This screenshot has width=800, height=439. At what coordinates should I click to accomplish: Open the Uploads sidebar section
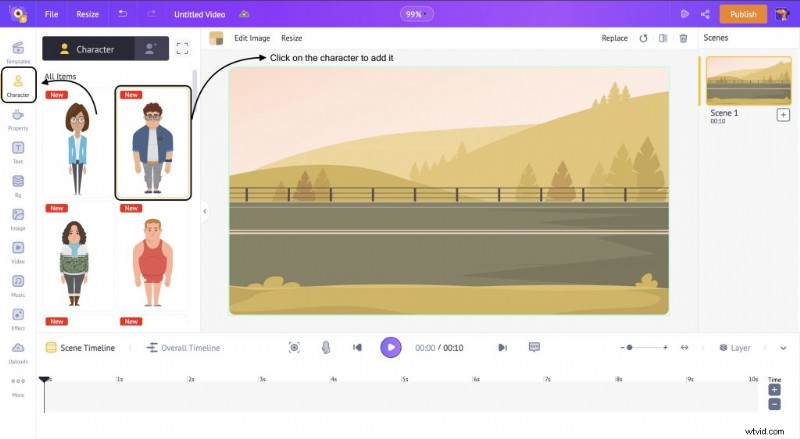[x=18, y=352]
